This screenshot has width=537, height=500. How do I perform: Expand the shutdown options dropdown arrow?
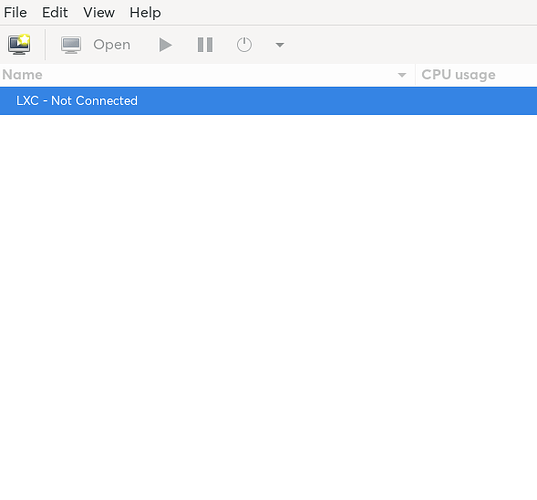coord(280,45)
